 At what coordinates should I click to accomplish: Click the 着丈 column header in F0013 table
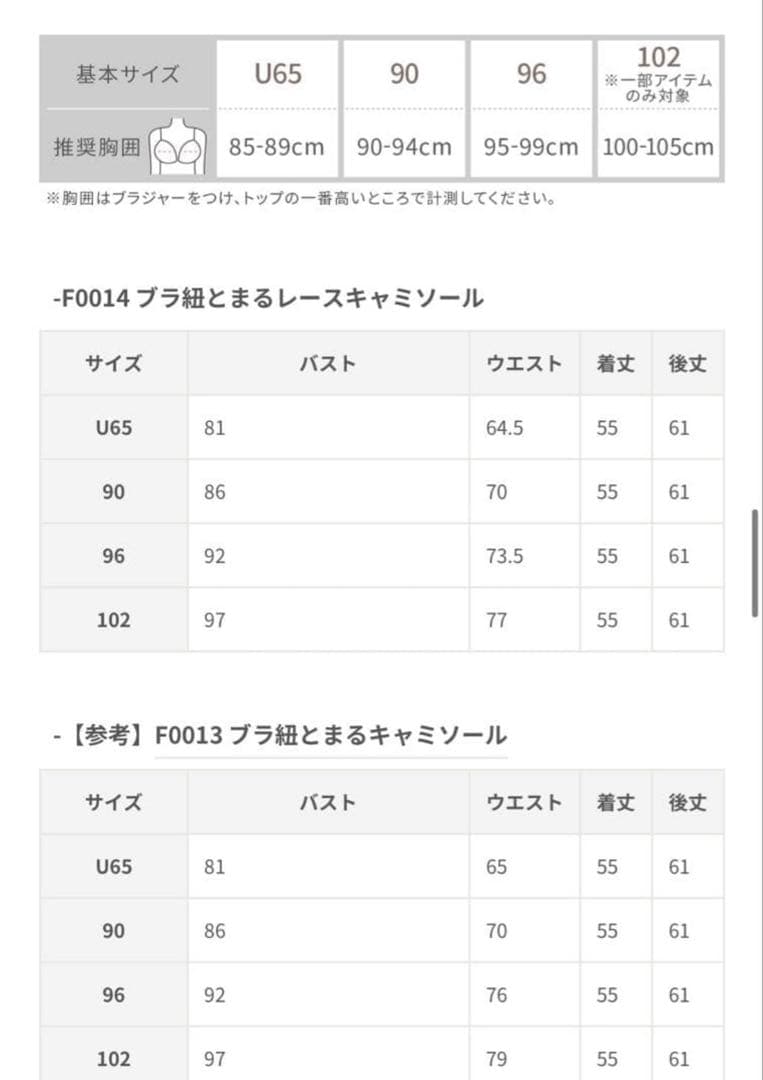615,802
